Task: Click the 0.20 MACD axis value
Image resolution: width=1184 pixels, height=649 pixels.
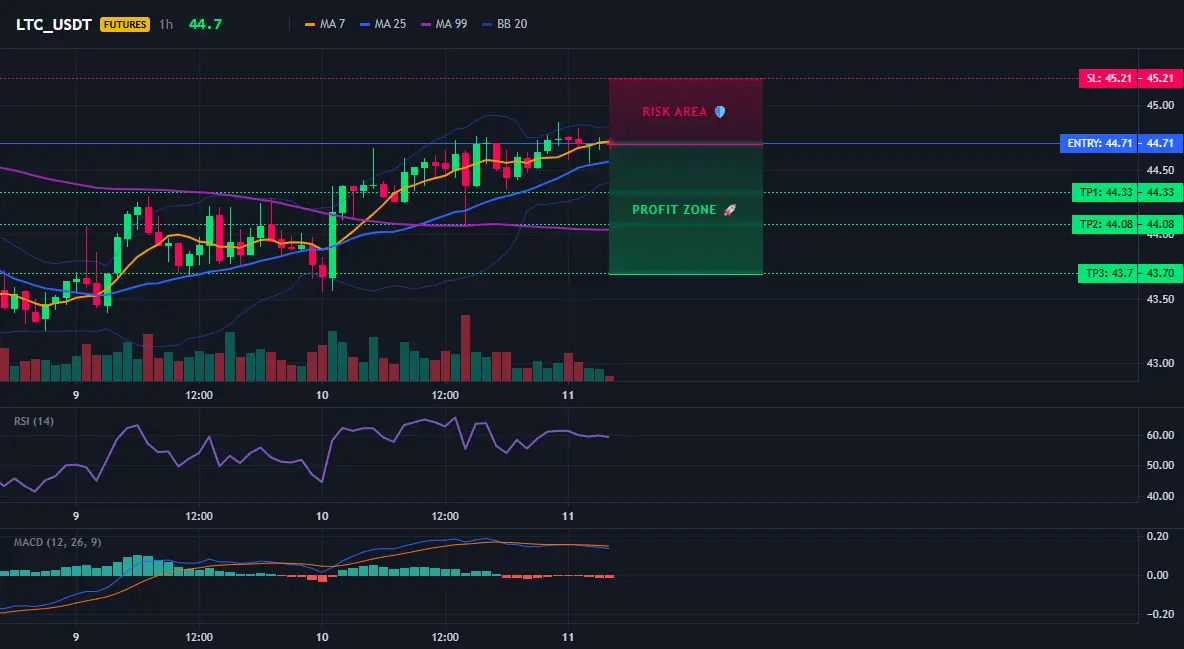Action: (1158, 536)
